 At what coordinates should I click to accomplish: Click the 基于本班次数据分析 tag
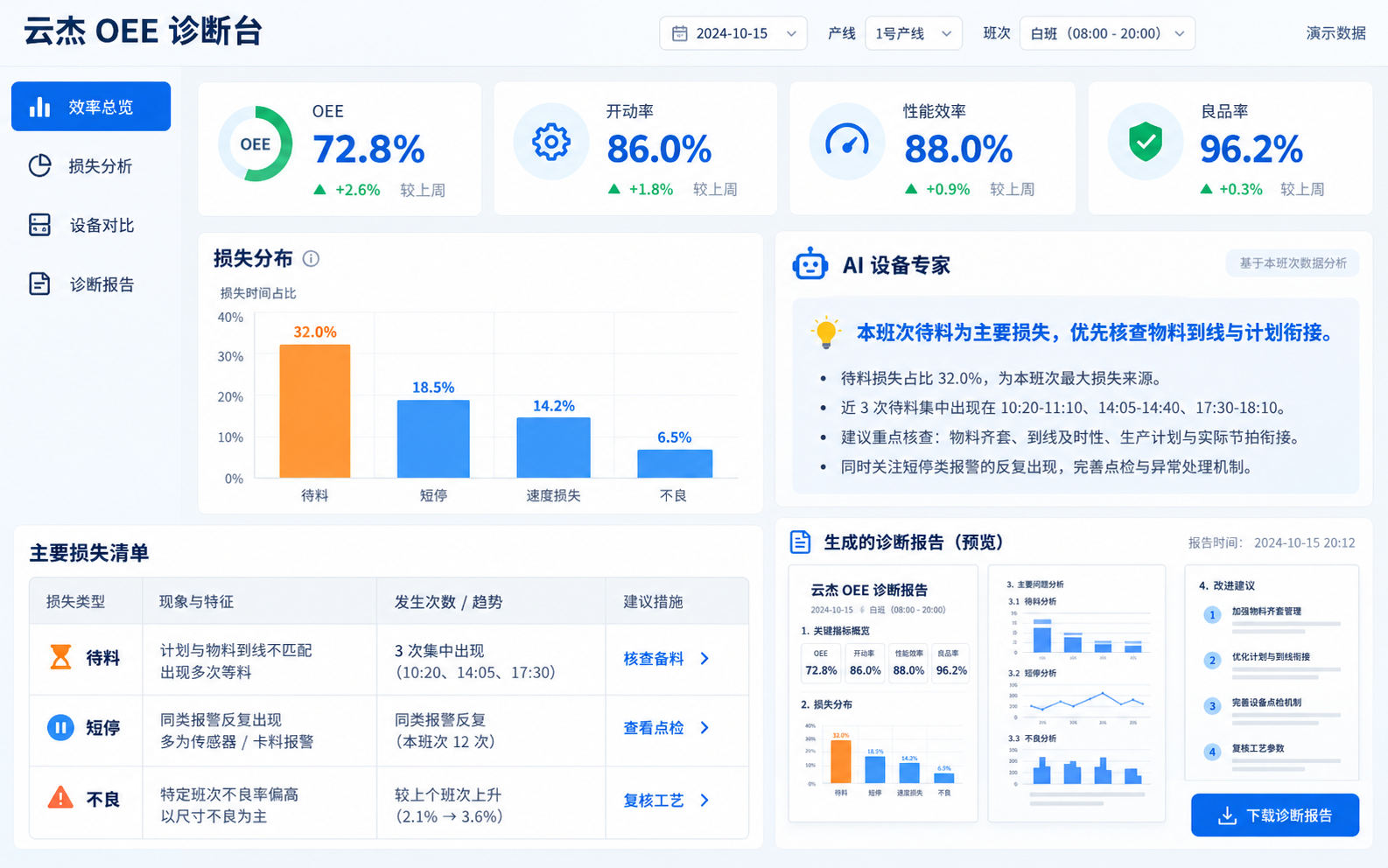[x=1293, y=263]
